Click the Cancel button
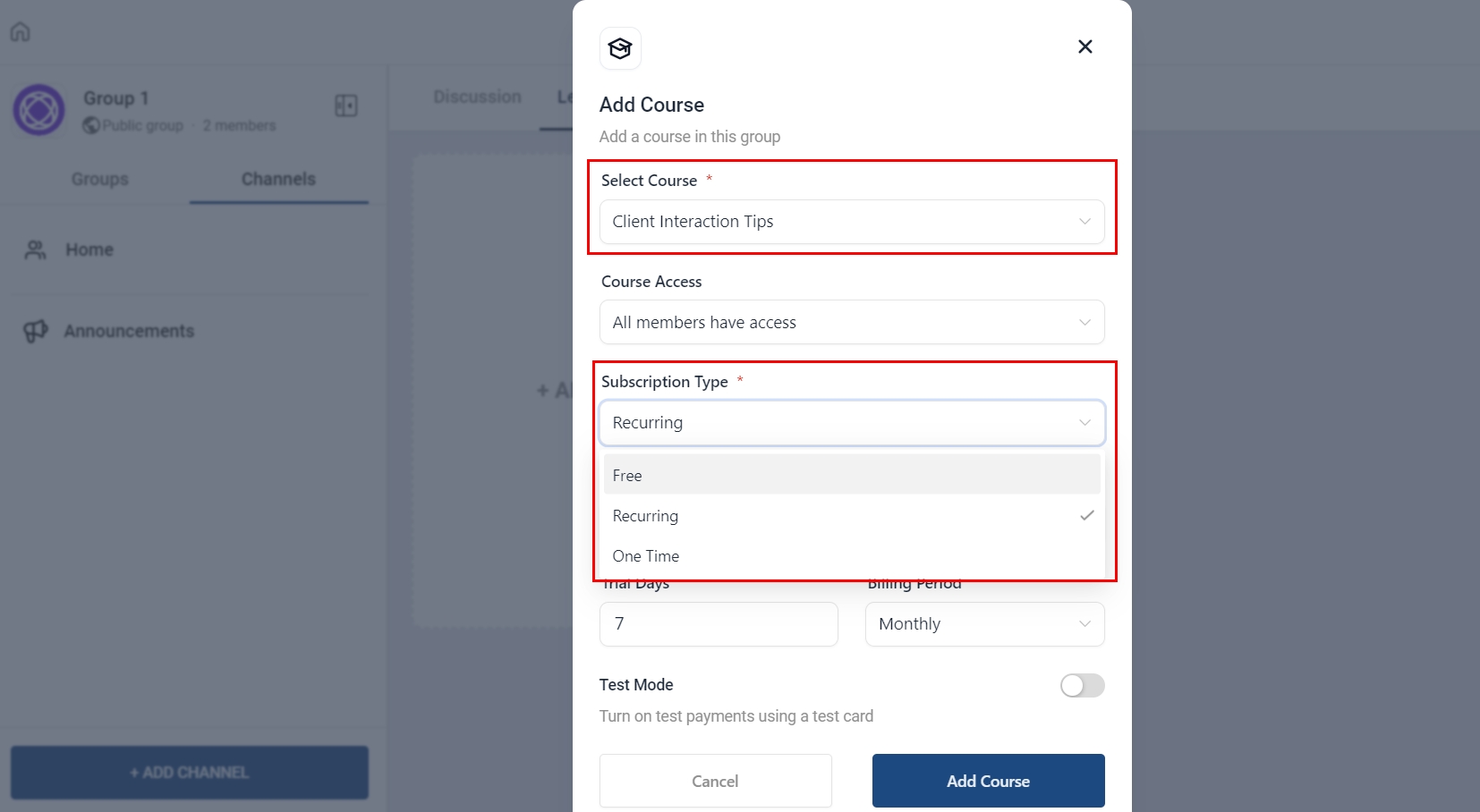 tap(715, 781)
